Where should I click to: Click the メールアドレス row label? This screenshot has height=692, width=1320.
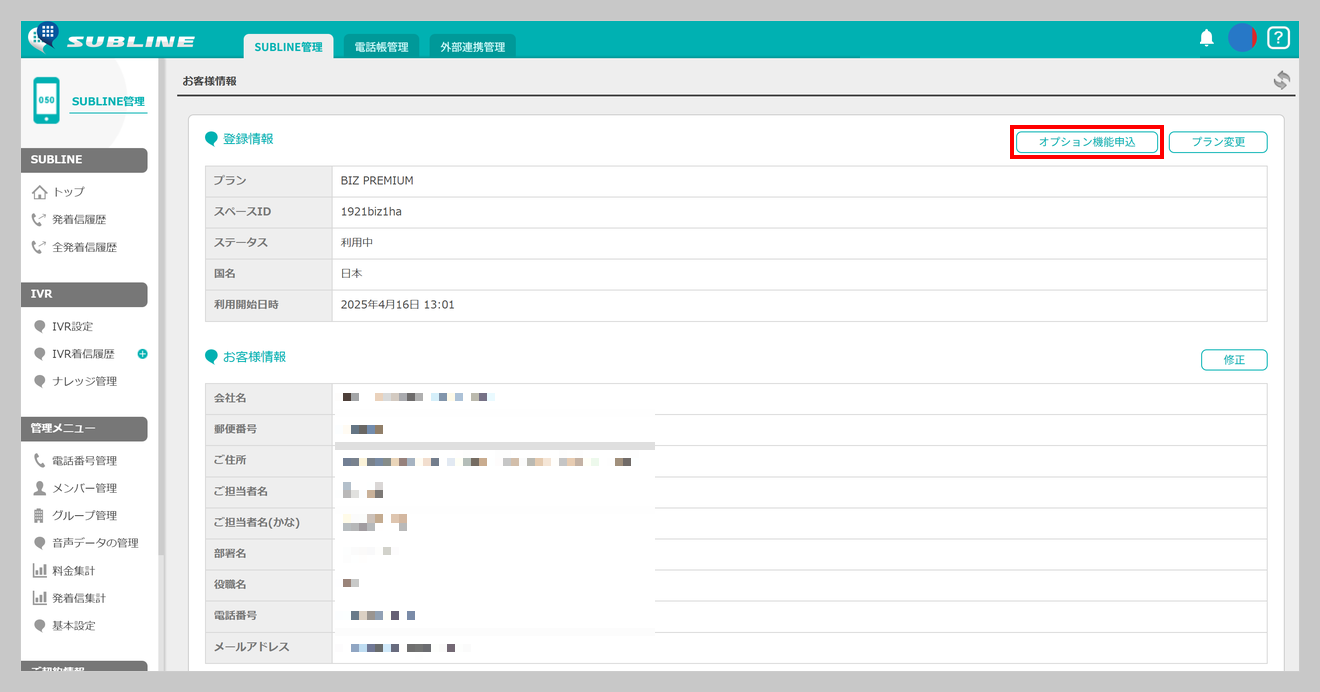(x=252, y=647)
